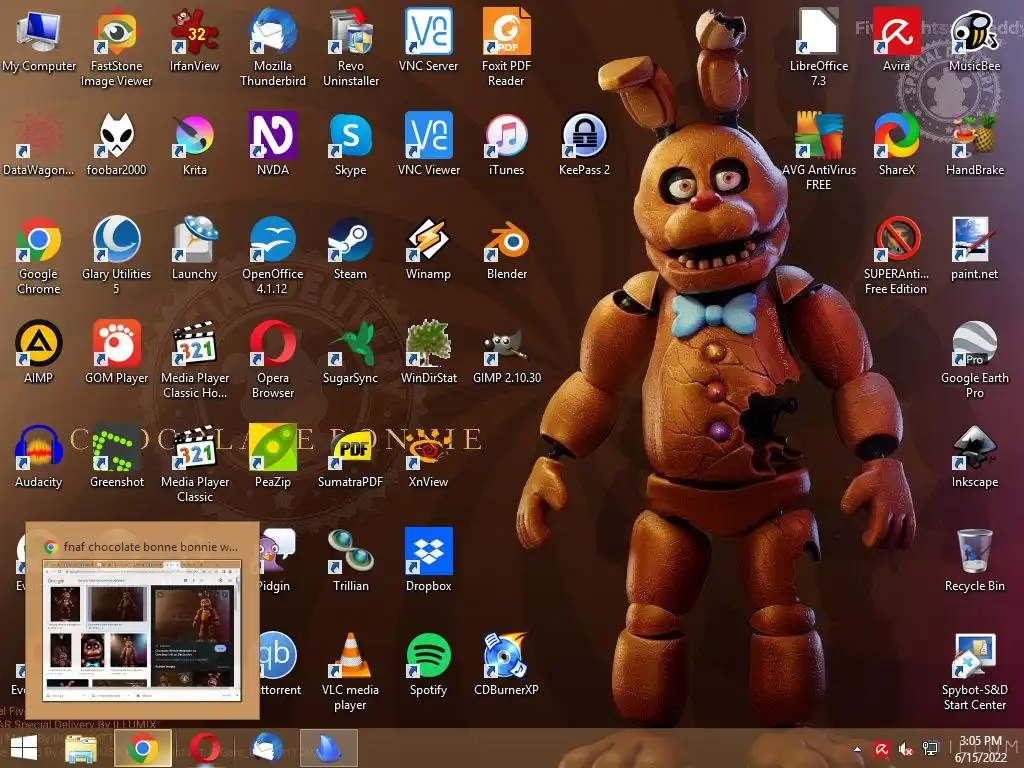Launch GOM Player desktop icon
This screenshot has width=1024, height=768.
coord(116,353)
